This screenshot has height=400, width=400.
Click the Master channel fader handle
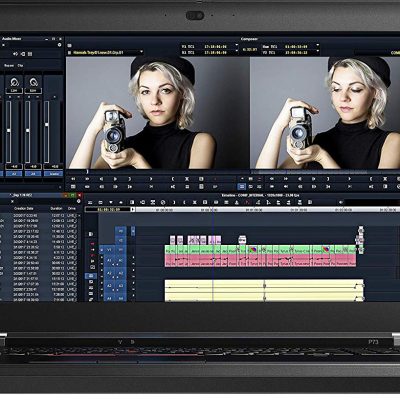click(x=47, y=125)
